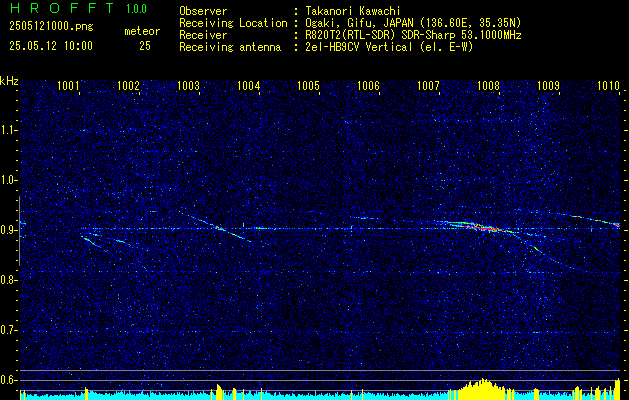Click the 1.1 kHz frequency label
Viewport: 629px width, 400px height.
tap(8, 130)
